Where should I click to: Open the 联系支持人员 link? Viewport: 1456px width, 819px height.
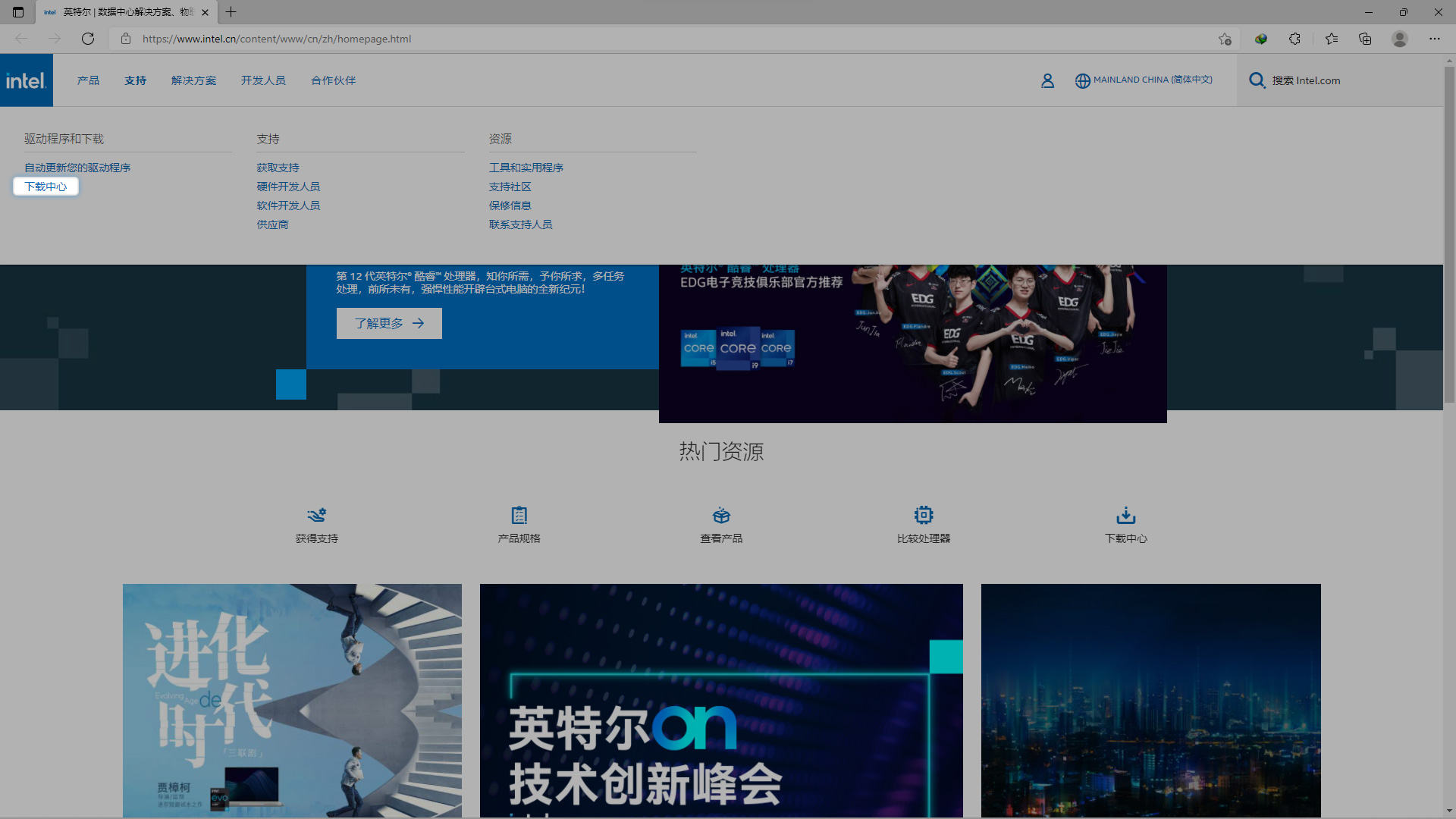pyautogui.click(x=520, y=224)
